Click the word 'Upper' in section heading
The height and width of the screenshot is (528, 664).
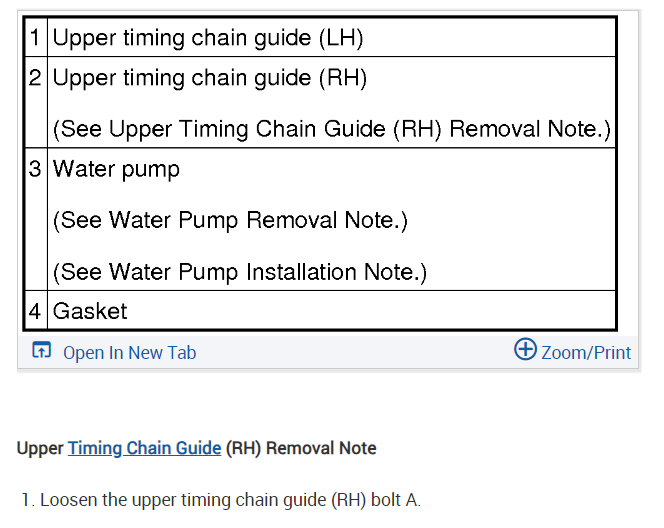tap(40, 448)
